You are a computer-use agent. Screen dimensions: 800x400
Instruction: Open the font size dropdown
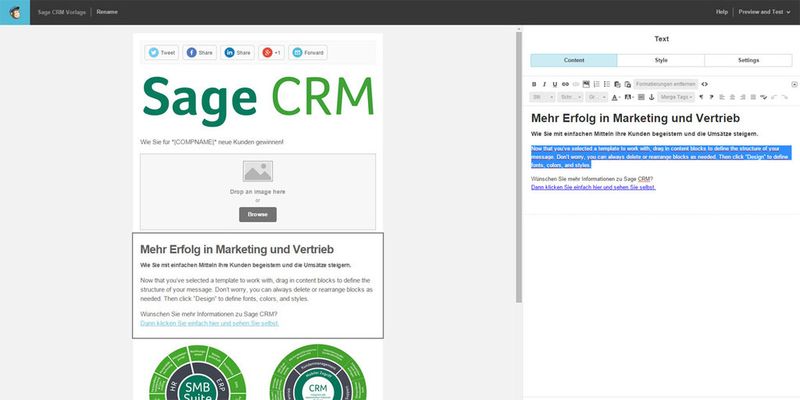[597, 97]
